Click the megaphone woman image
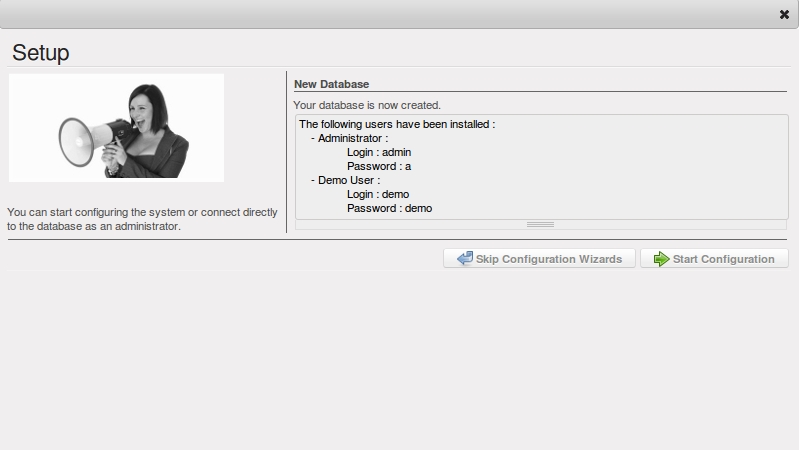The width and height of the screenshot is (800, 450). coord(116,128)
